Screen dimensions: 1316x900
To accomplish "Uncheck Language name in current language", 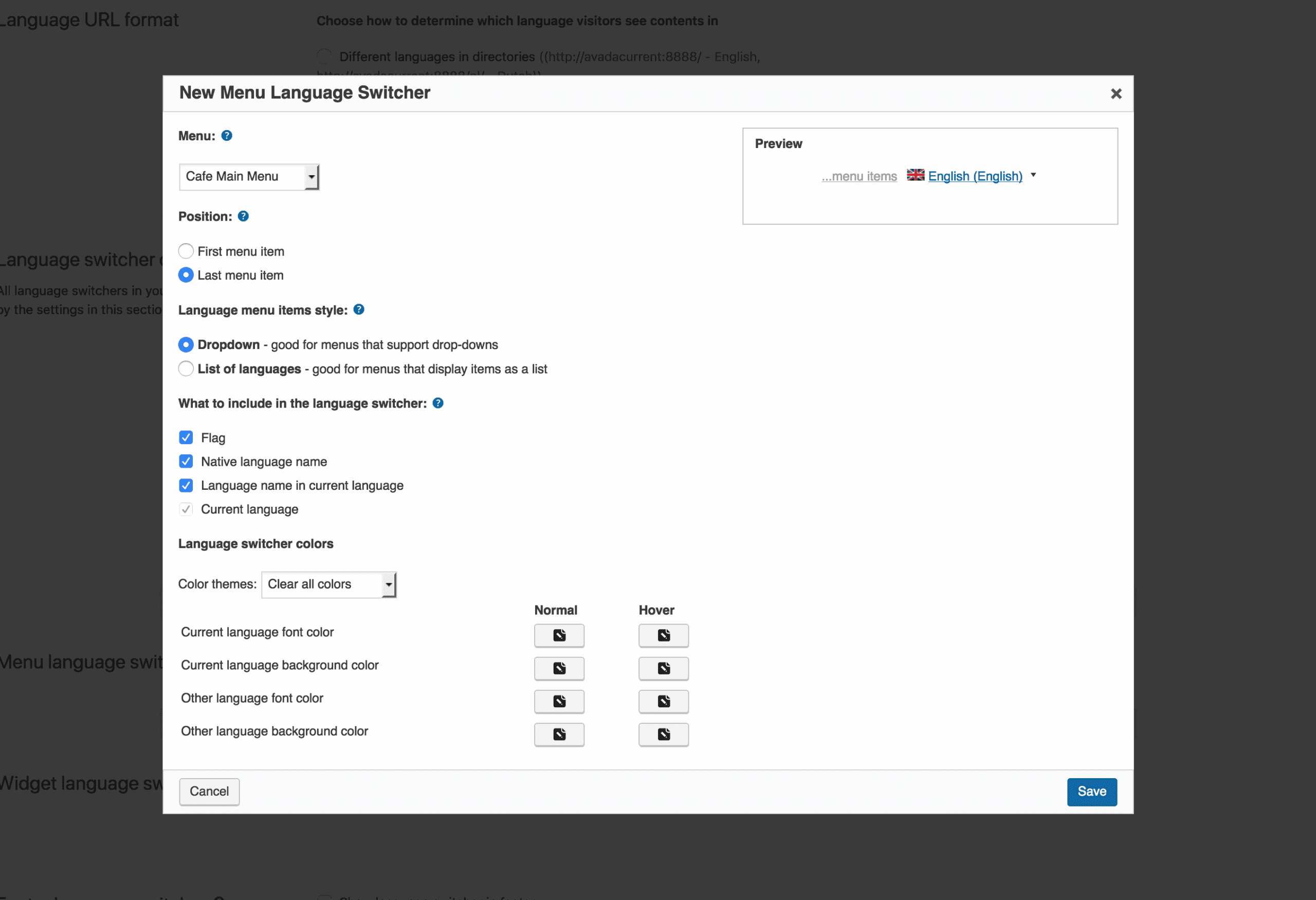I will 186,485.
